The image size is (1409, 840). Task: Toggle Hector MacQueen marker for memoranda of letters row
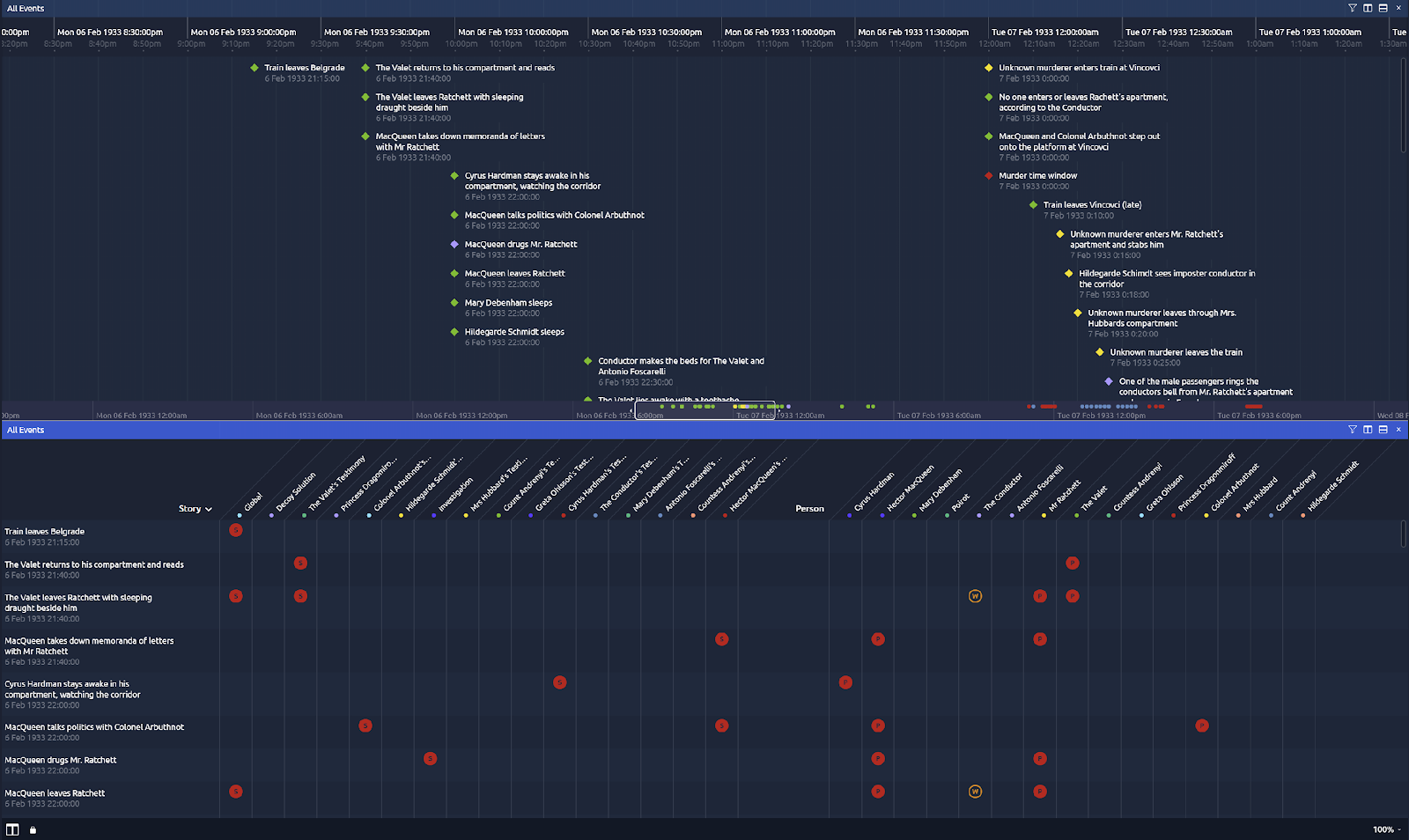tap(878, 639)
